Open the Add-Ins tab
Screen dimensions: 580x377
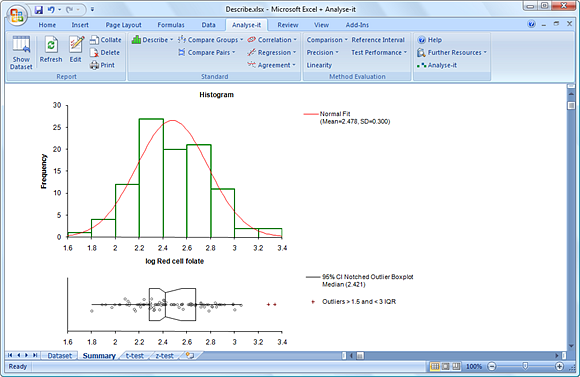click(x=357, y=25)
